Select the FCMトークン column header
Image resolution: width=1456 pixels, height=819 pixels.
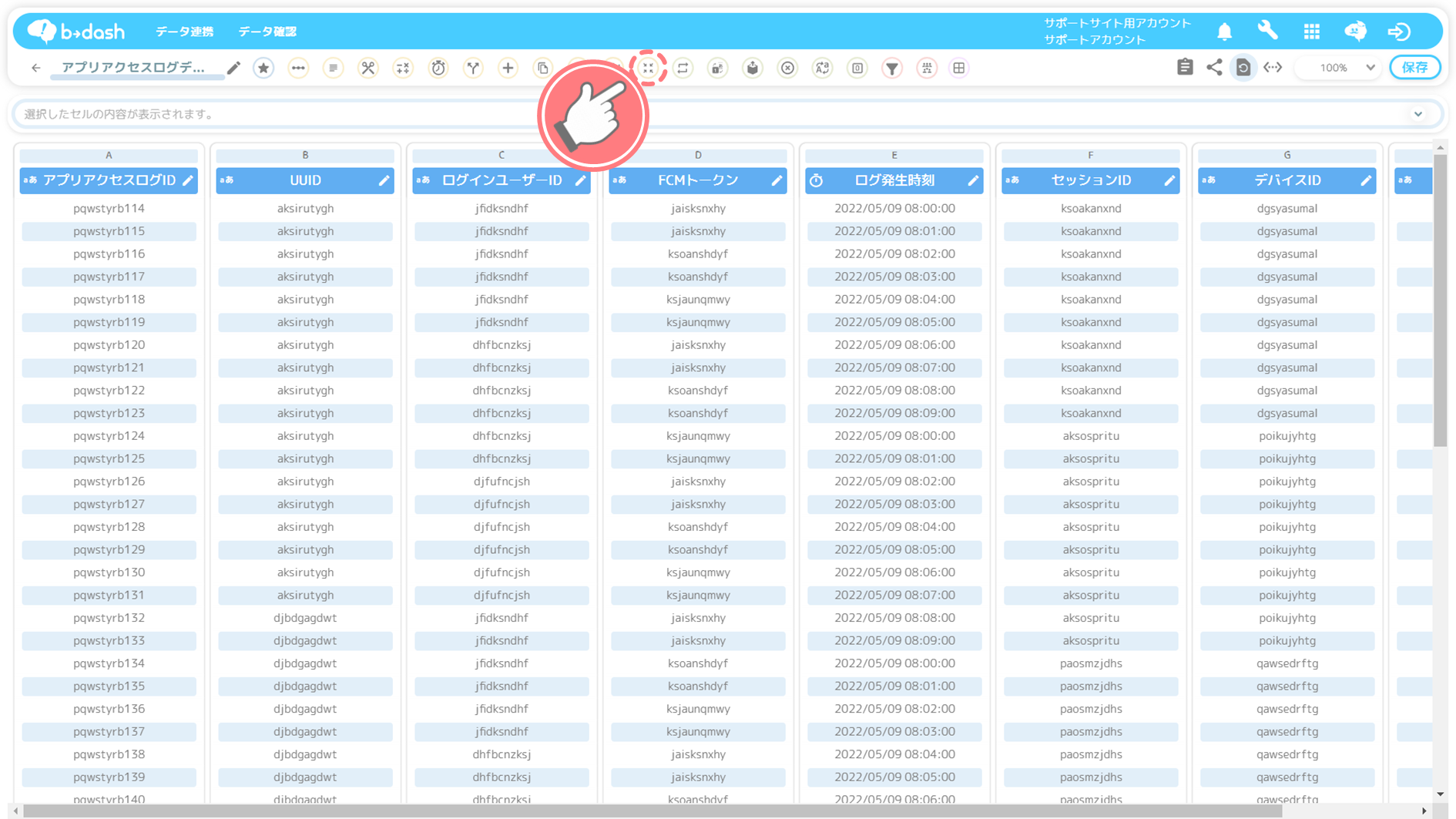tap(698, 180)
